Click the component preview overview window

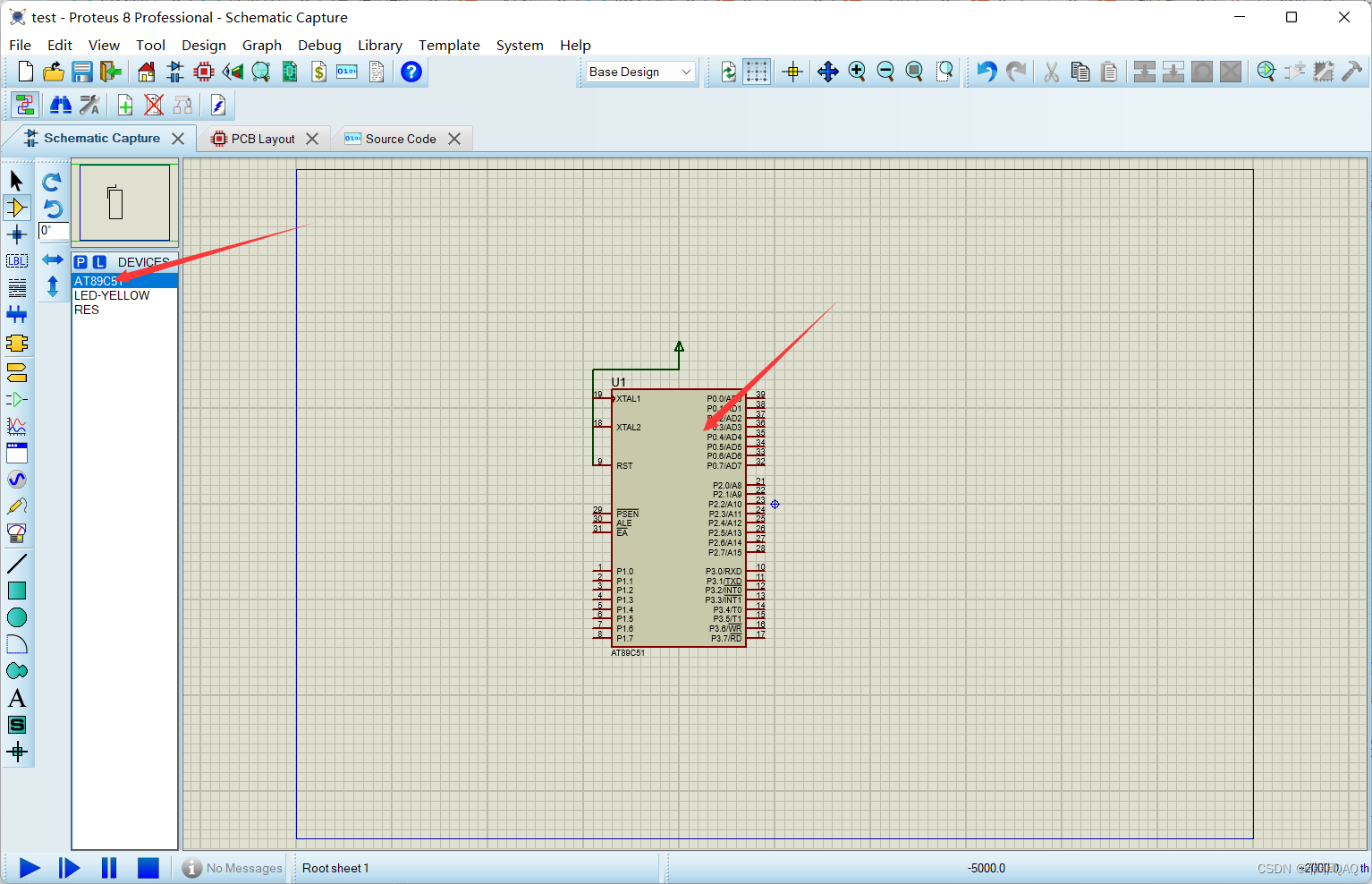pyautogui.click(x=125, y=203)
